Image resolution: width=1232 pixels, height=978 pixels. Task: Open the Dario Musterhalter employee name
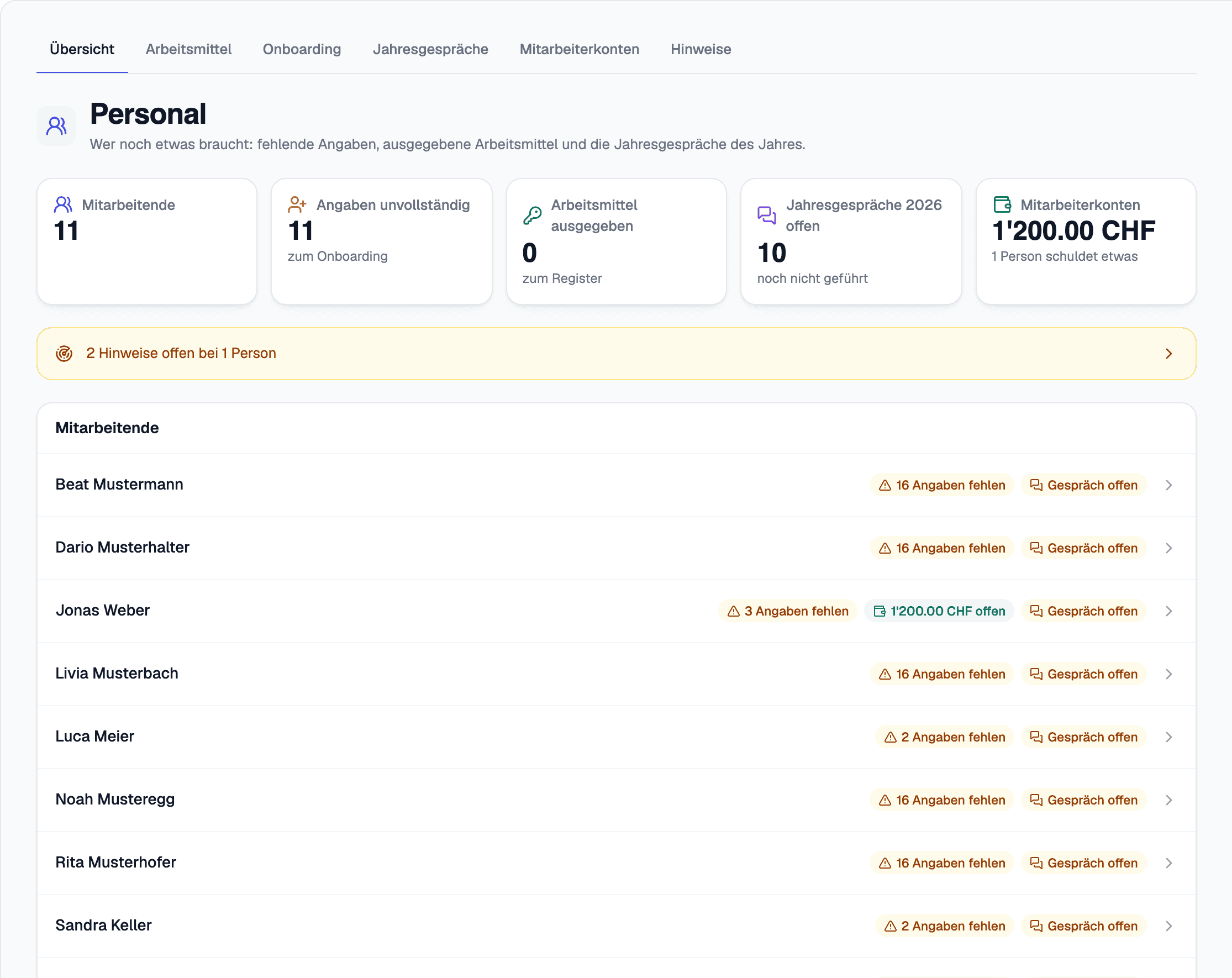pyautogui.click(x=122, y=548)
